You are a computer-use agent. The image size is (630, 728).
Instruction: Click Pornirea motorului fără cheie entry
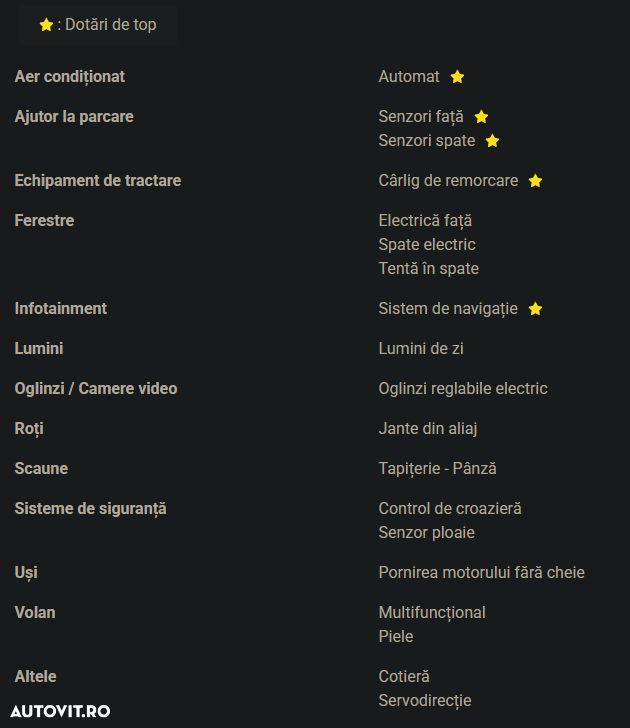481,573
